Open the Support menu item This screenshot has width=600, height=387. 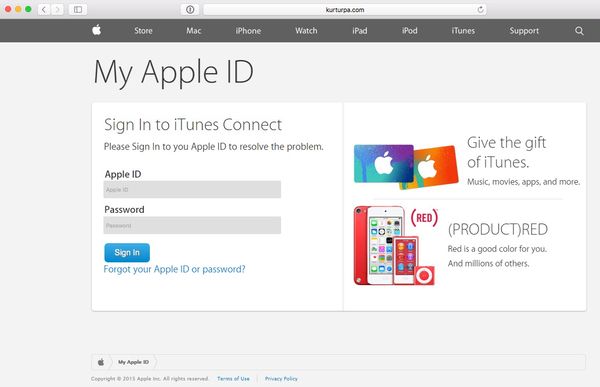[x=524, y=31]
